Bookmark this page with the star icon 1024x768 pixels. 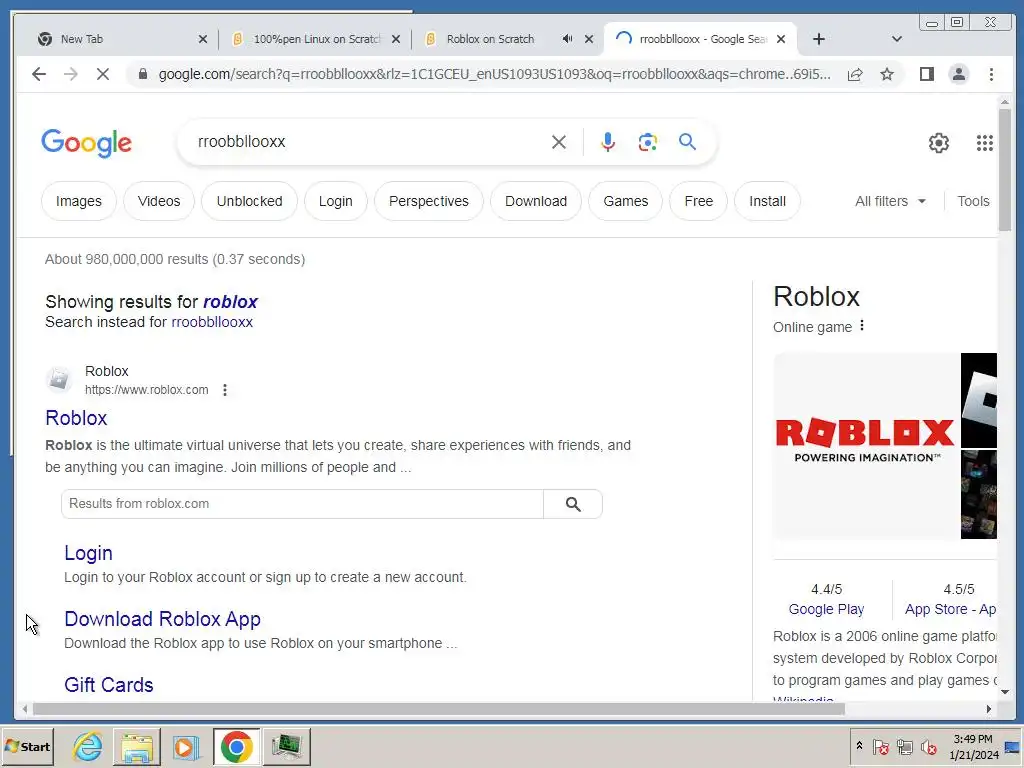pos(887,74)
